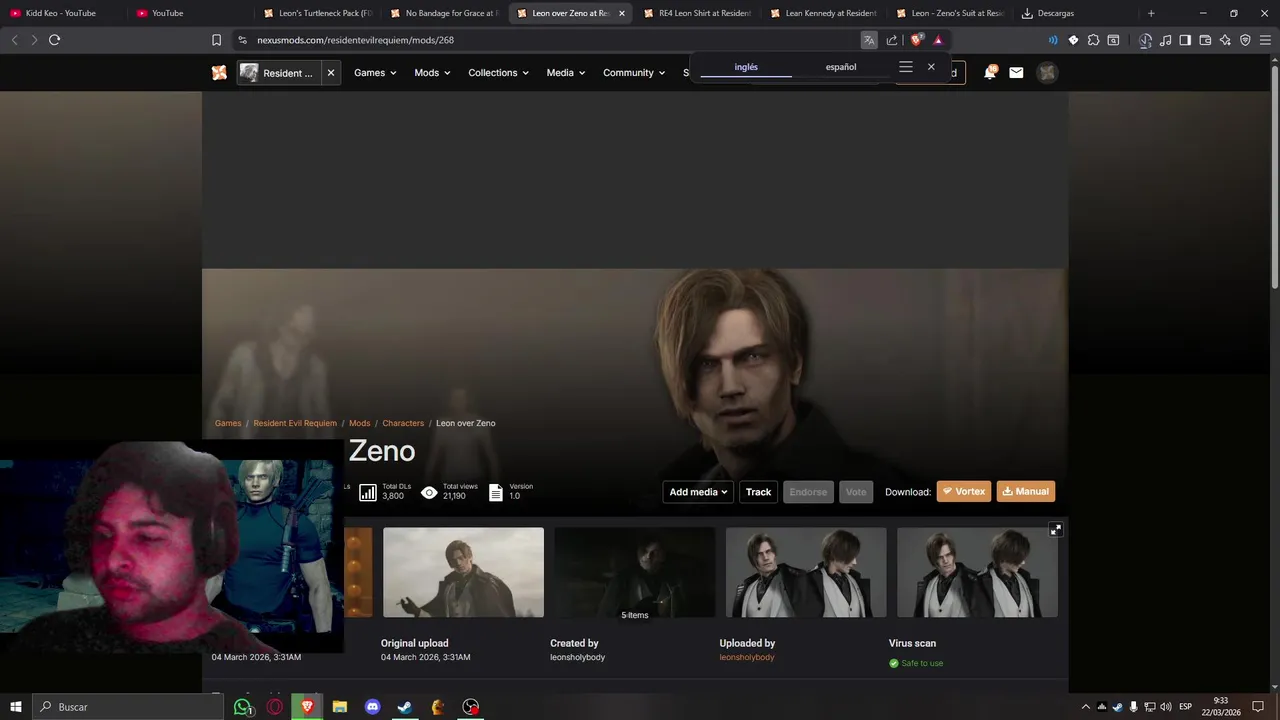Download with Vortex button
This screenshot has height=720, width=1280.
(x=964, y=492)
